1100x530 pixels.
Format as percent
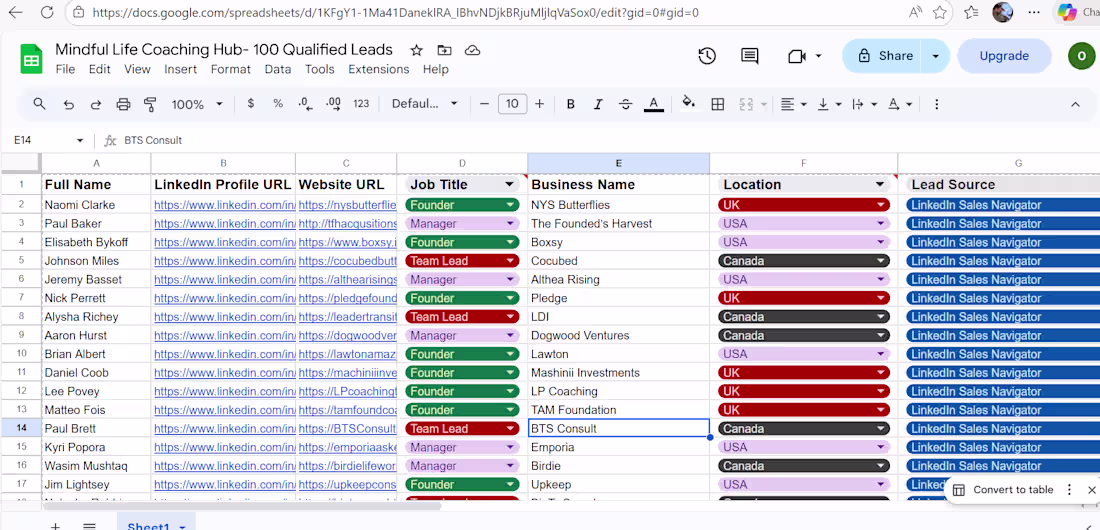278,104
